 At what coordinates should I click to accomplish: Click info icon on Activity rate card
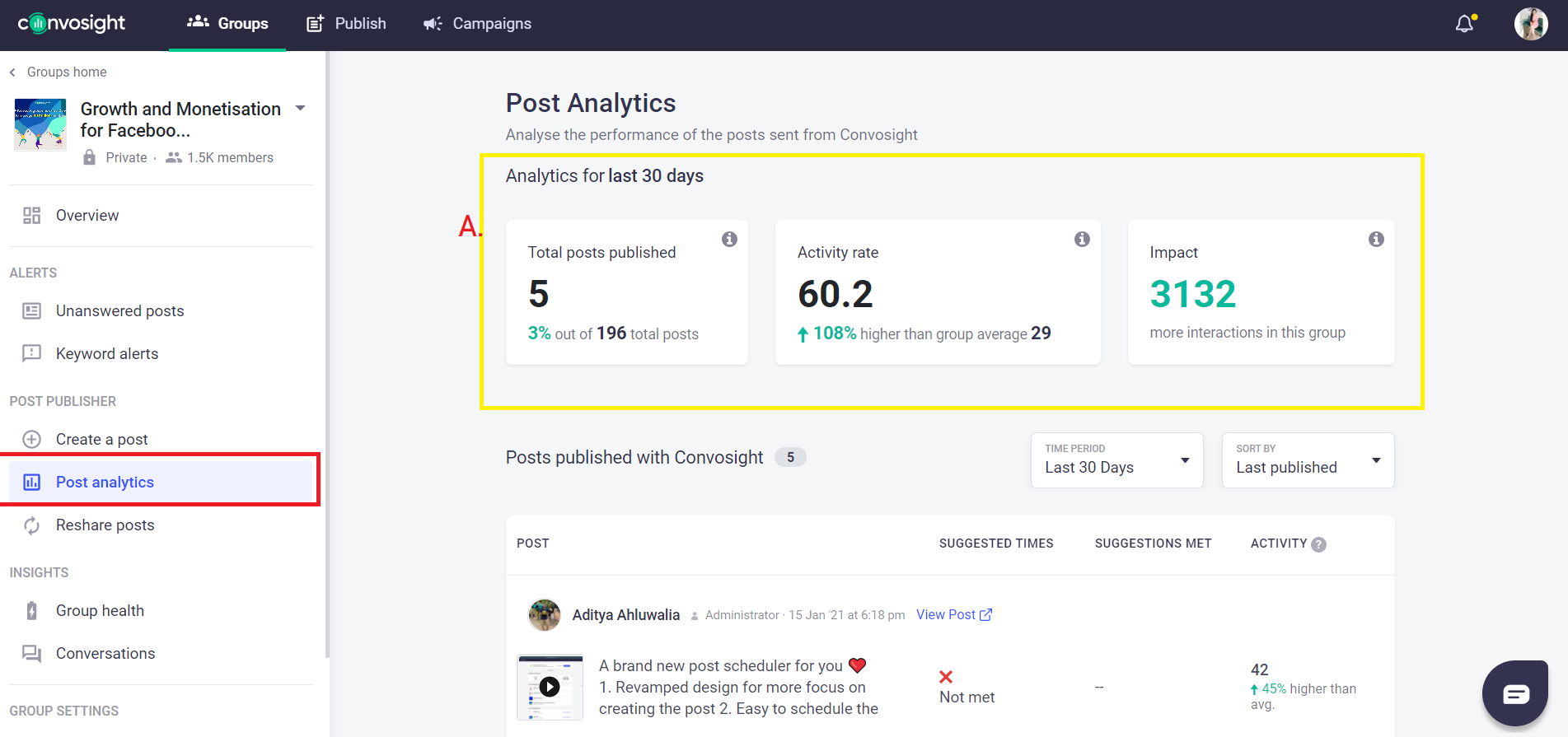[1082, 240]
